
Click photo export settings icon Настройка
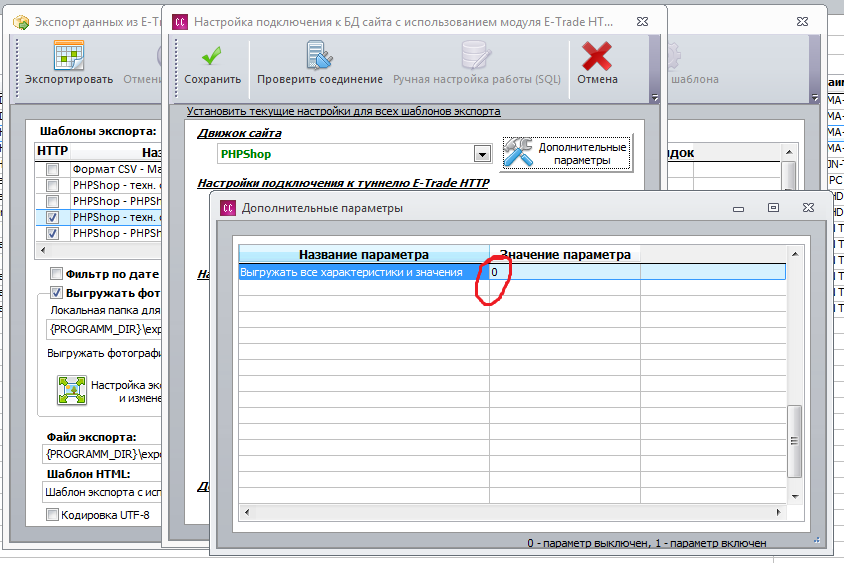click(72, 390)
